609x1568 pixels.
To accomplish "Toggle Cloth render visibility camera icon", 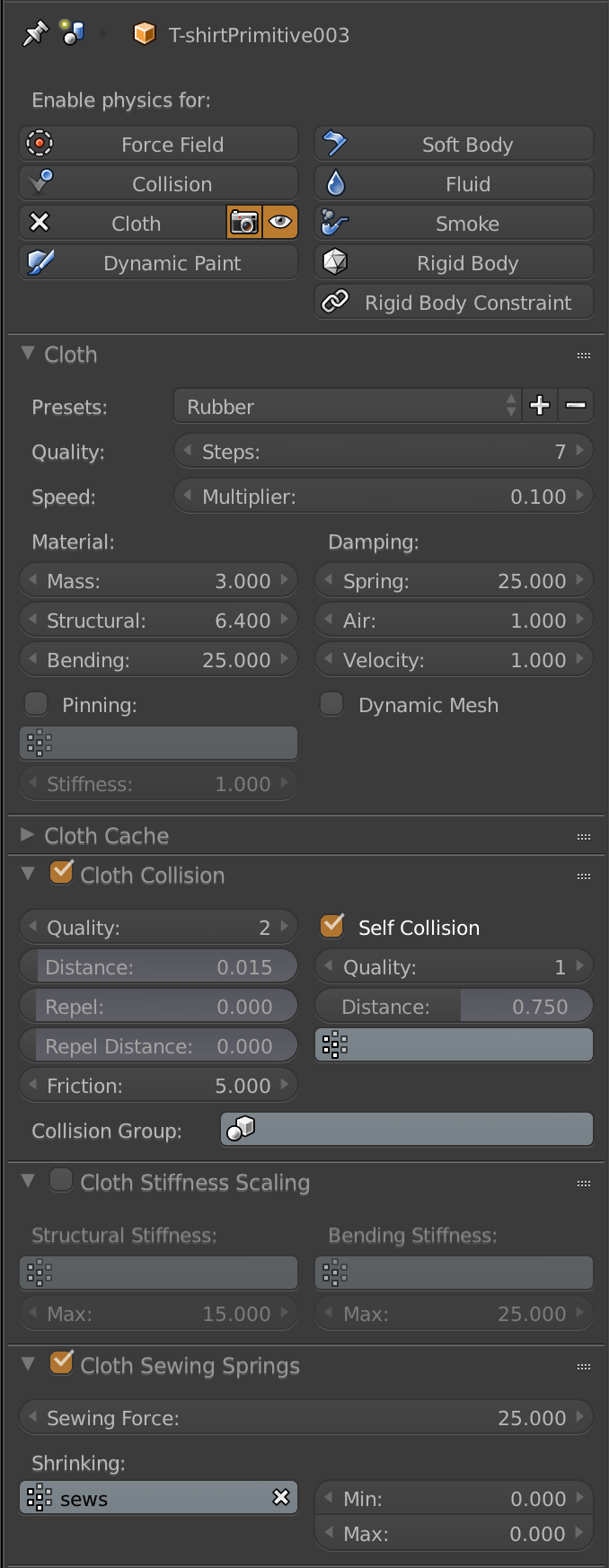I will (x=243, y=222).
